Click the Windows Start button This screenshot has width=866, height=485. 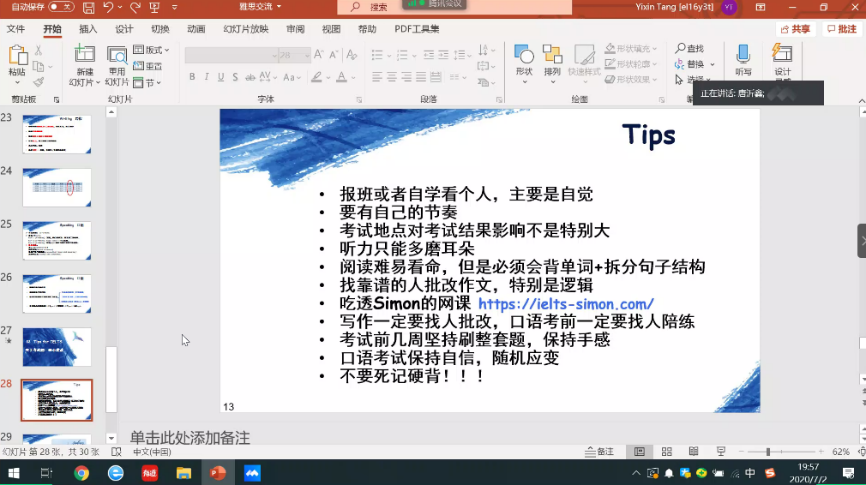[x=13, y=473]
